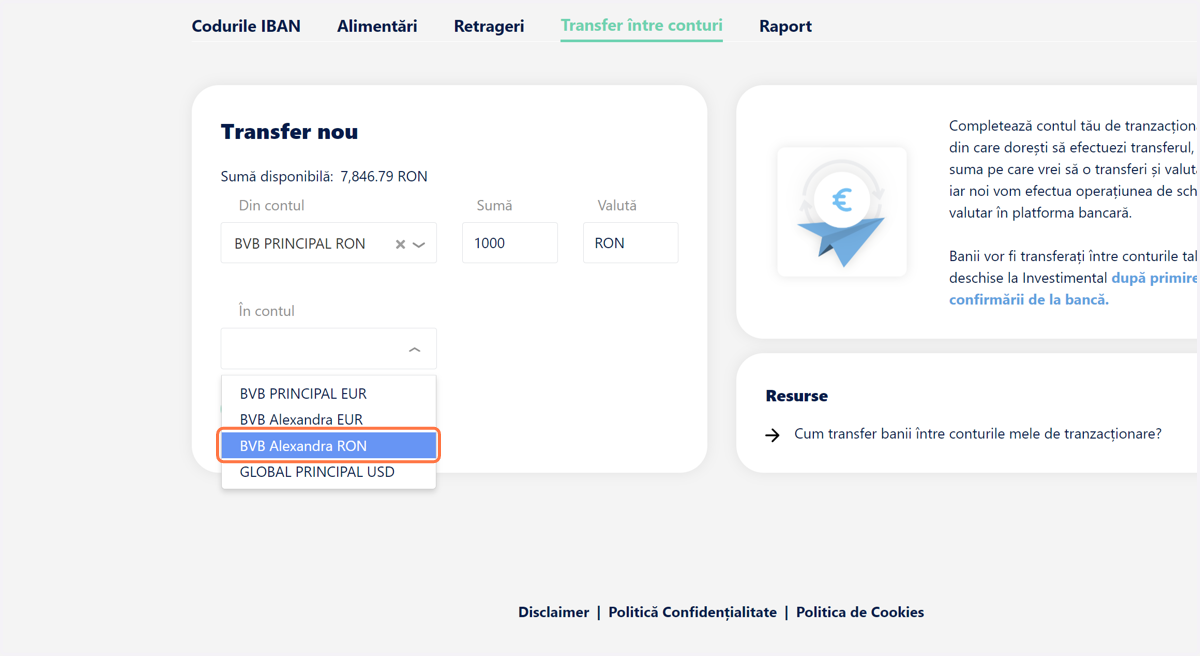Click the Valută field showing RON
This screenshot has width=1200, height=656.
(x=631, y=243)
